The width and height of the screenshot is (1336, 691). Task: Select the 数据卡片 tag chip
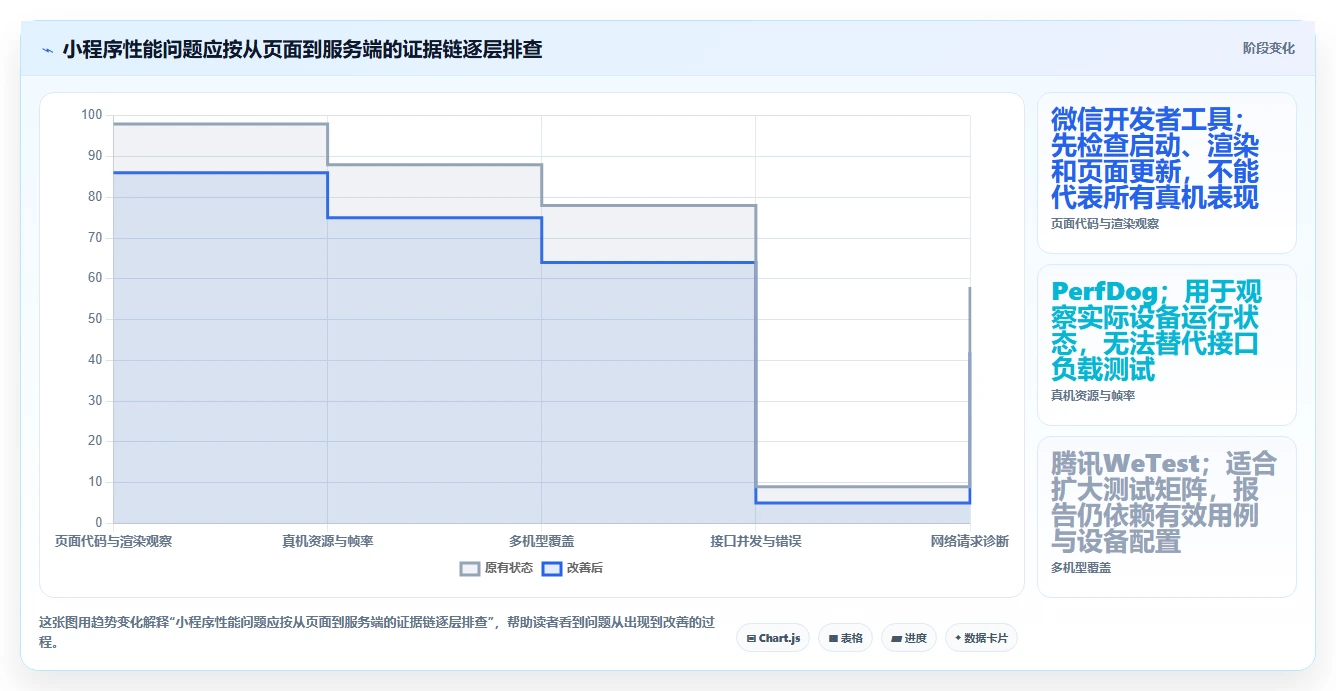tap(981, 638)
